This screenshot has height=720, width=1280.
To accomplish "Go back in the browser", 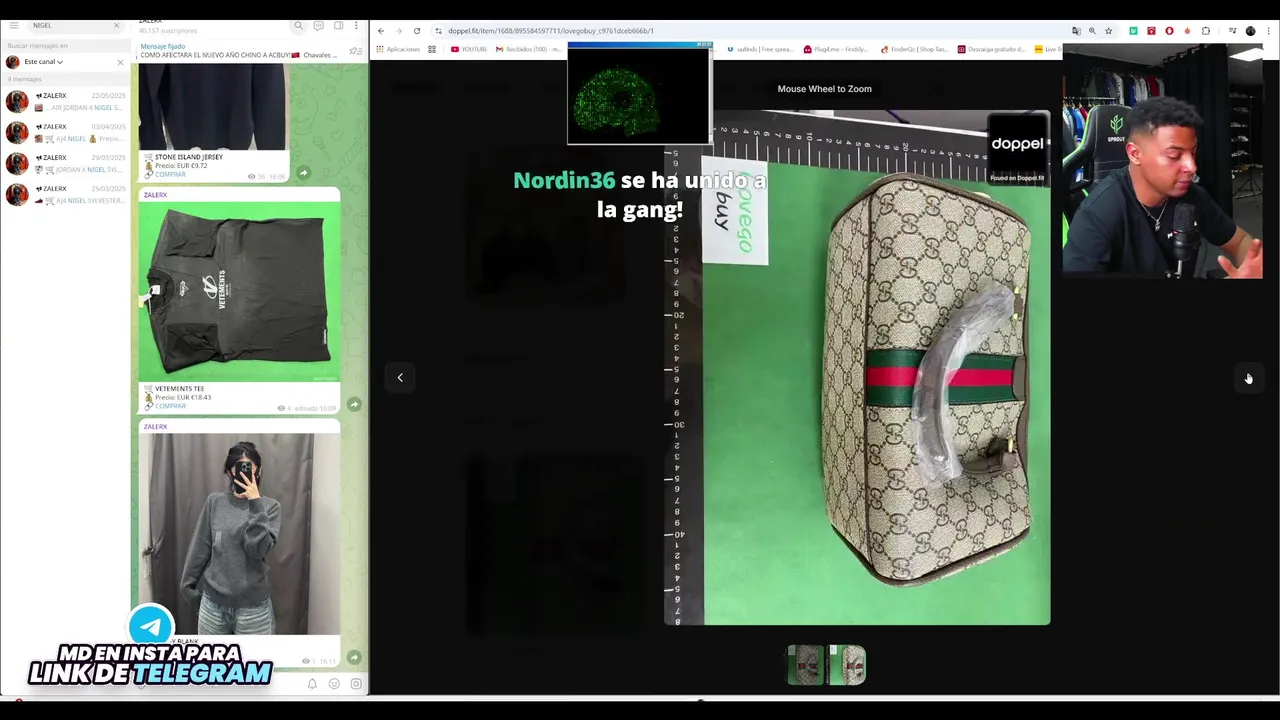I will coord(381,31).
